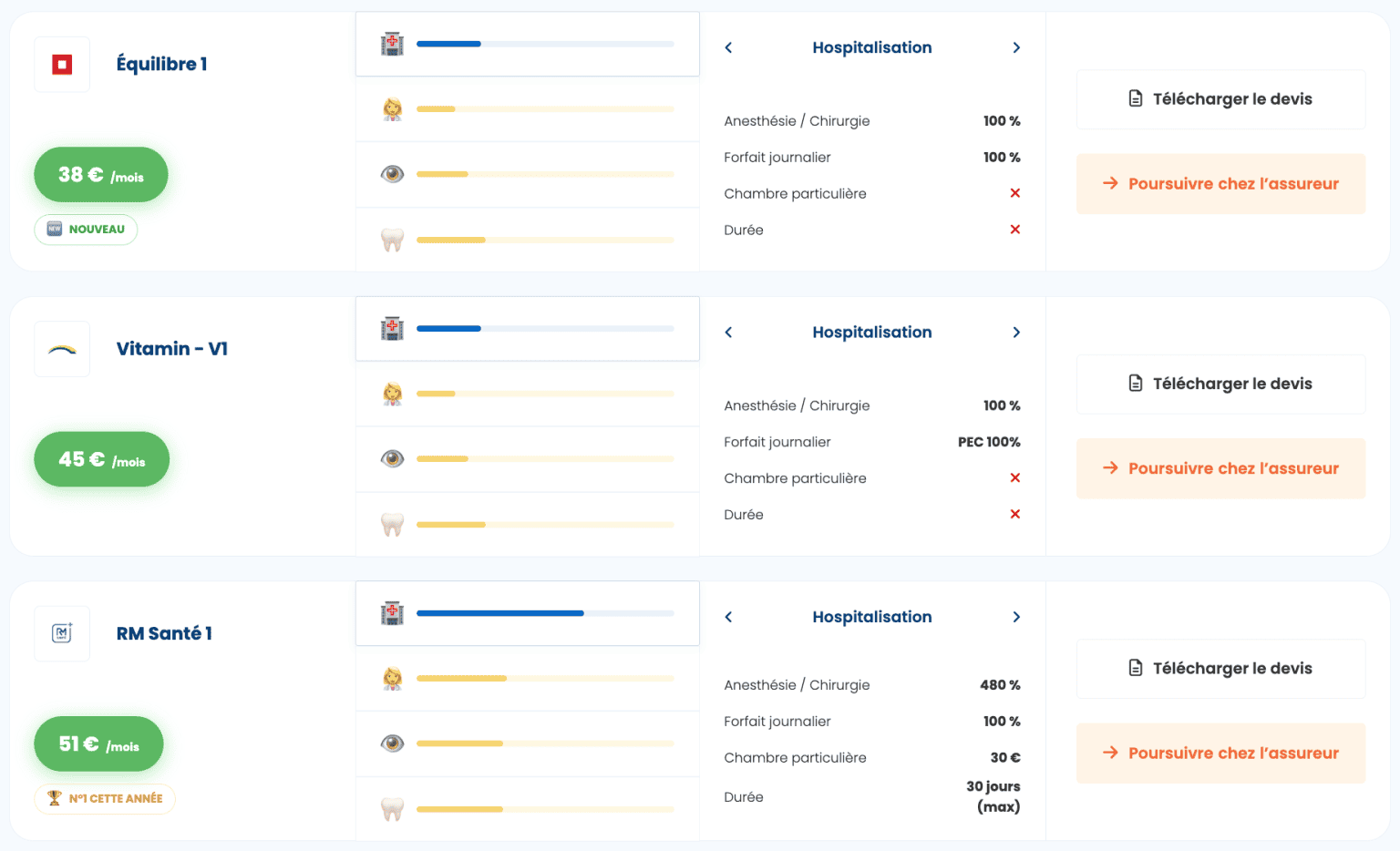Click the rainbow logo of Vitamin - V1

pos(61,349)
